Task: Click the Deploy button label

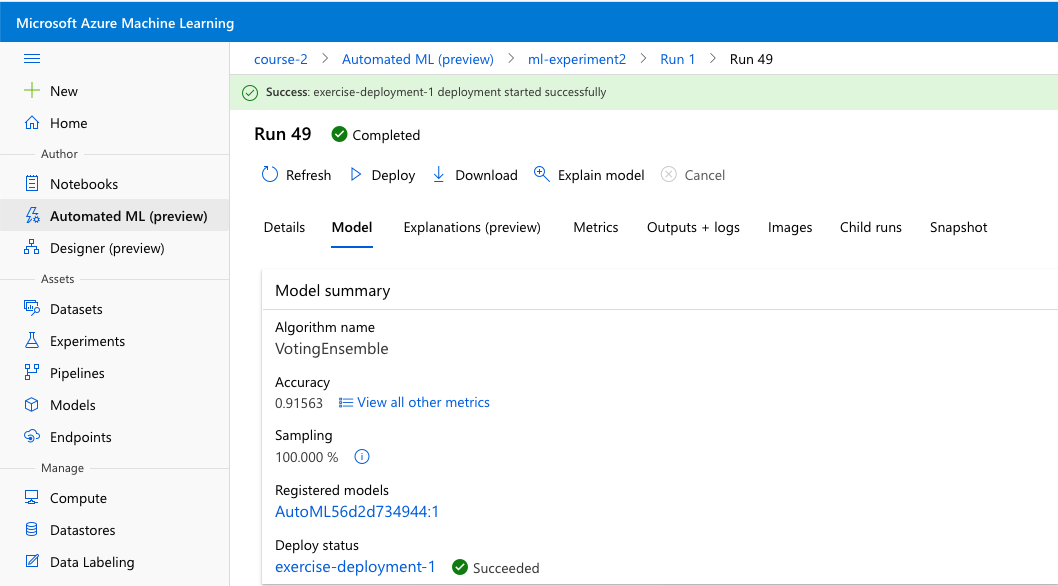Action: [x=393, y=176]
